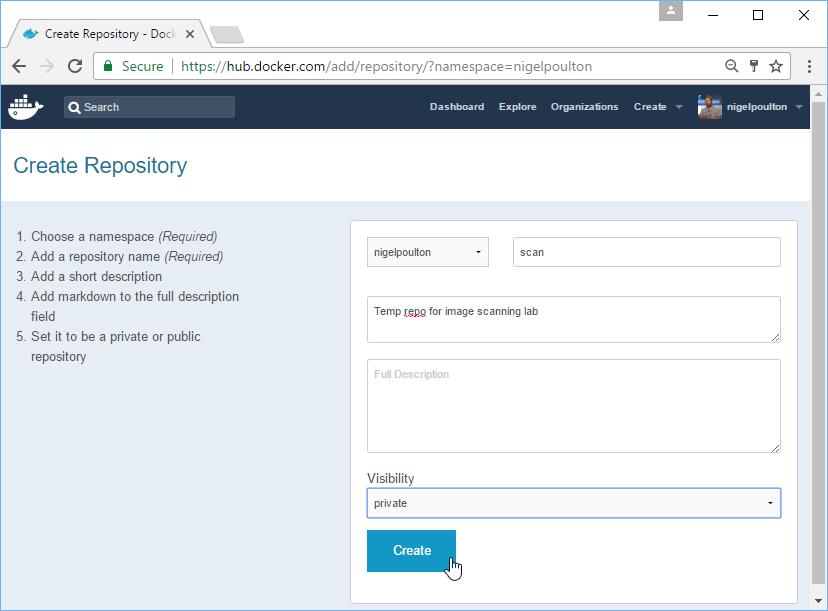
Task: Click the saved password key icon
Action: click(x=754, y=66)
